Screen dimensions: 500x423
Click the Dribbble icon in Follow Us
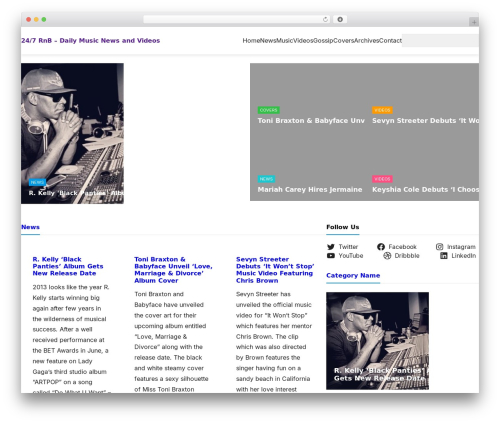(x=387, y=256)
